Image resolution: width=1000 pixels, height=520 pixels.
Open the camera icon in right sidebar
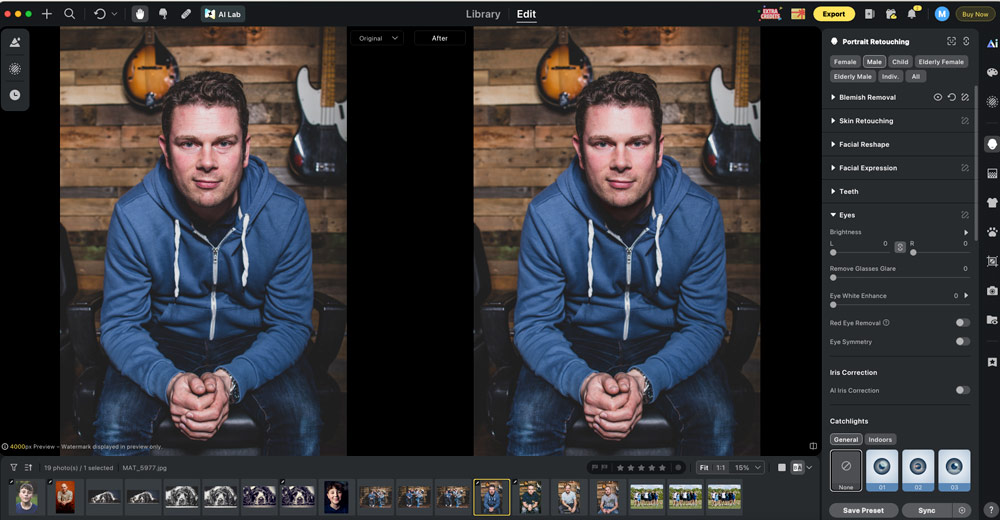coord(992,291)
